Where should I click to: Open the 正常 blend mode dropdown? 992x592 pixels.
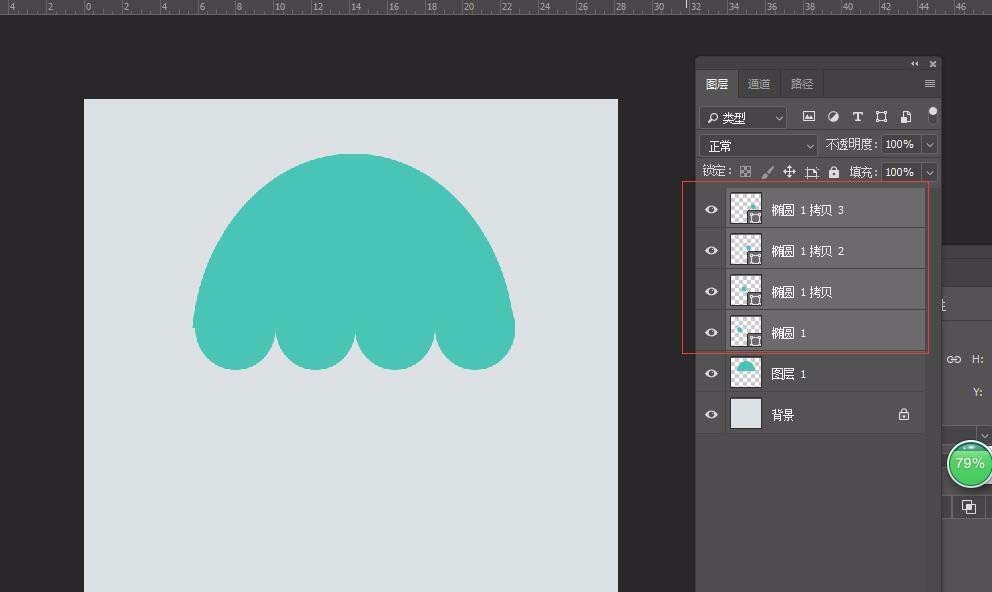point(758,145)
